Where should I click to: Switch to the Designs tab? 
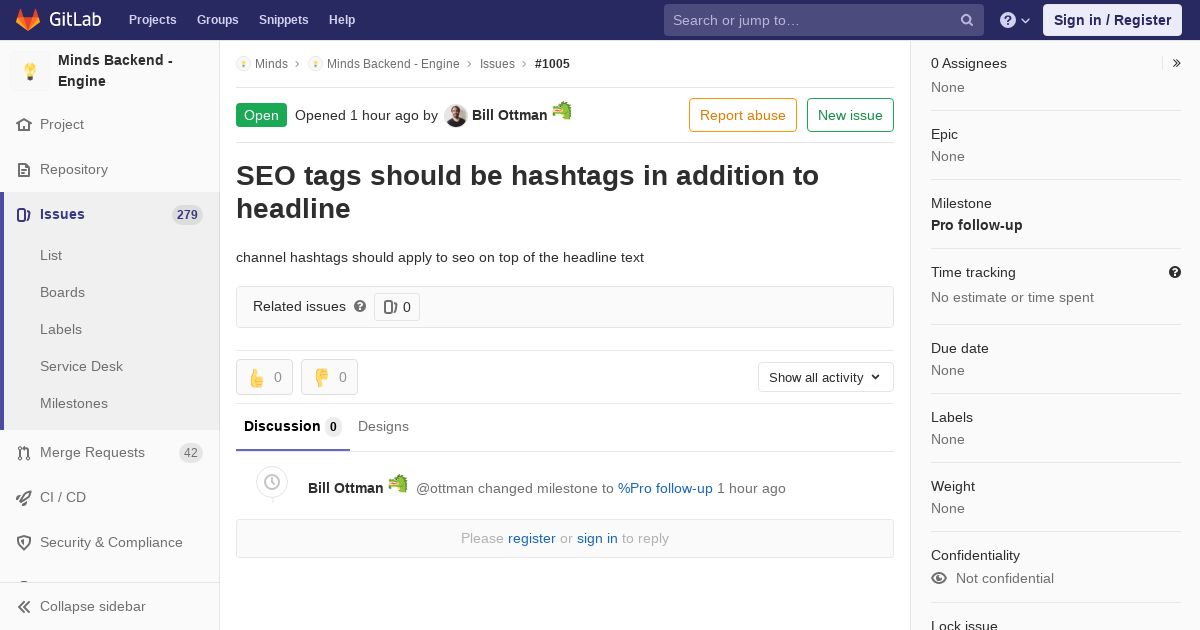coord(383,426)
